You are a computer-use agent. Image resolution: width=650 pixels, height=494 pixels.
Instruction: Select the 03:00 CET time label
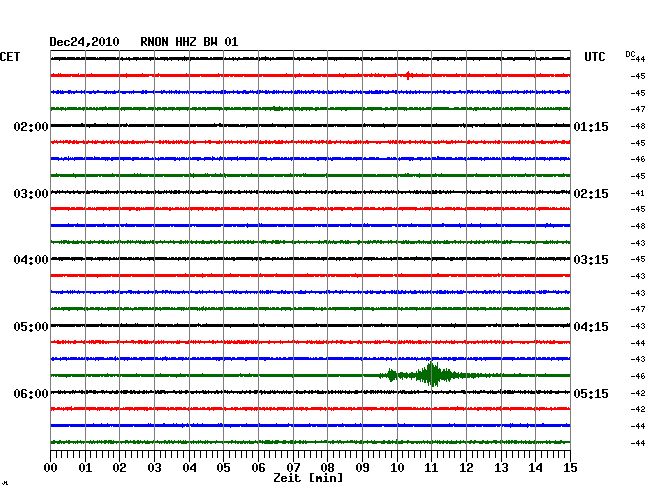point(31,194)
